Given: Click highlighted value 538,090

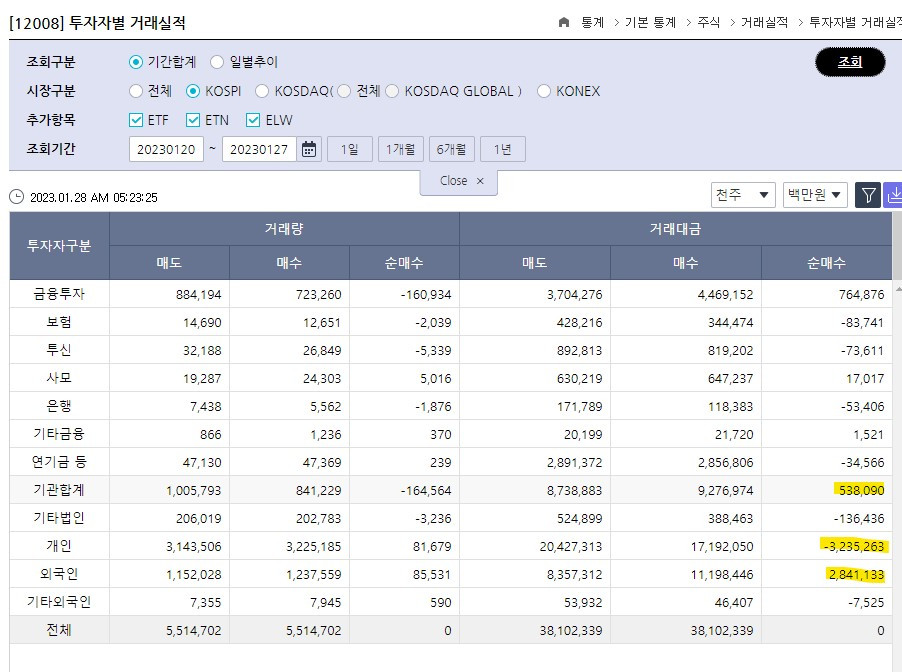Looking at the screenshot, I should click(x=861, y=490).
